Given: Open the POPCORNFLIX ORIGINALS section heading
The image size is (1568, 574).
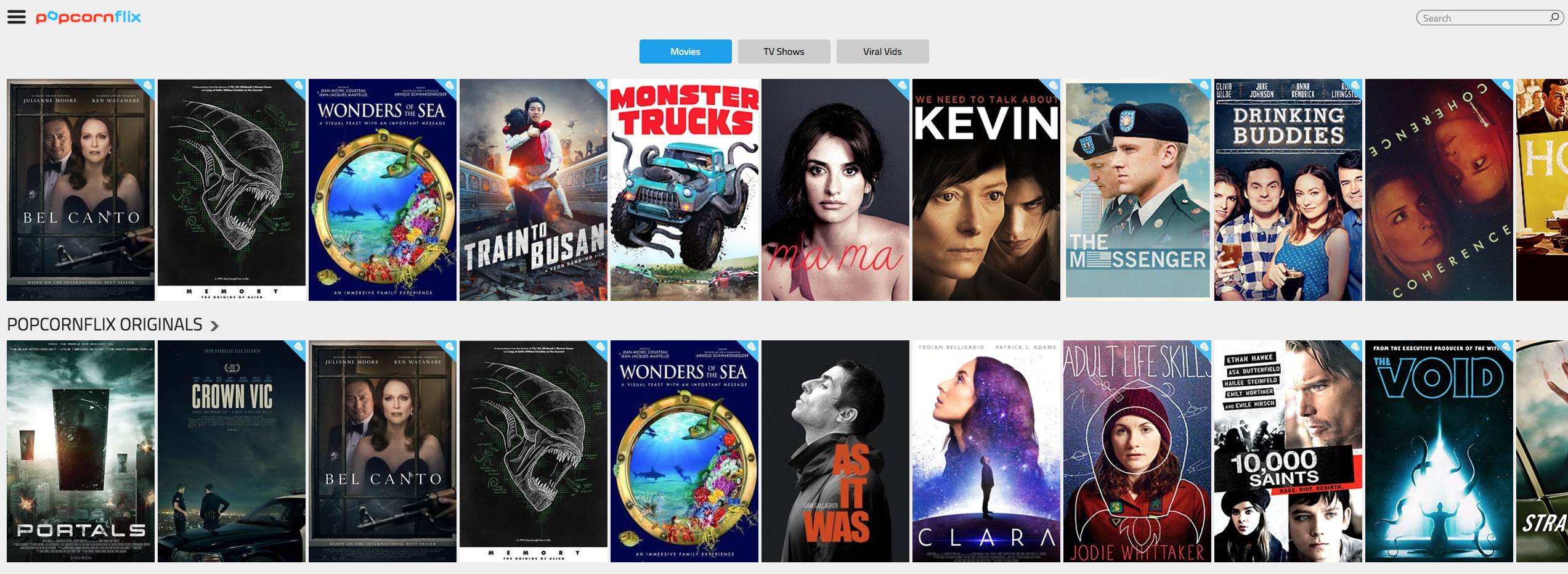Looking at the screenshot, I should (105, 324).
